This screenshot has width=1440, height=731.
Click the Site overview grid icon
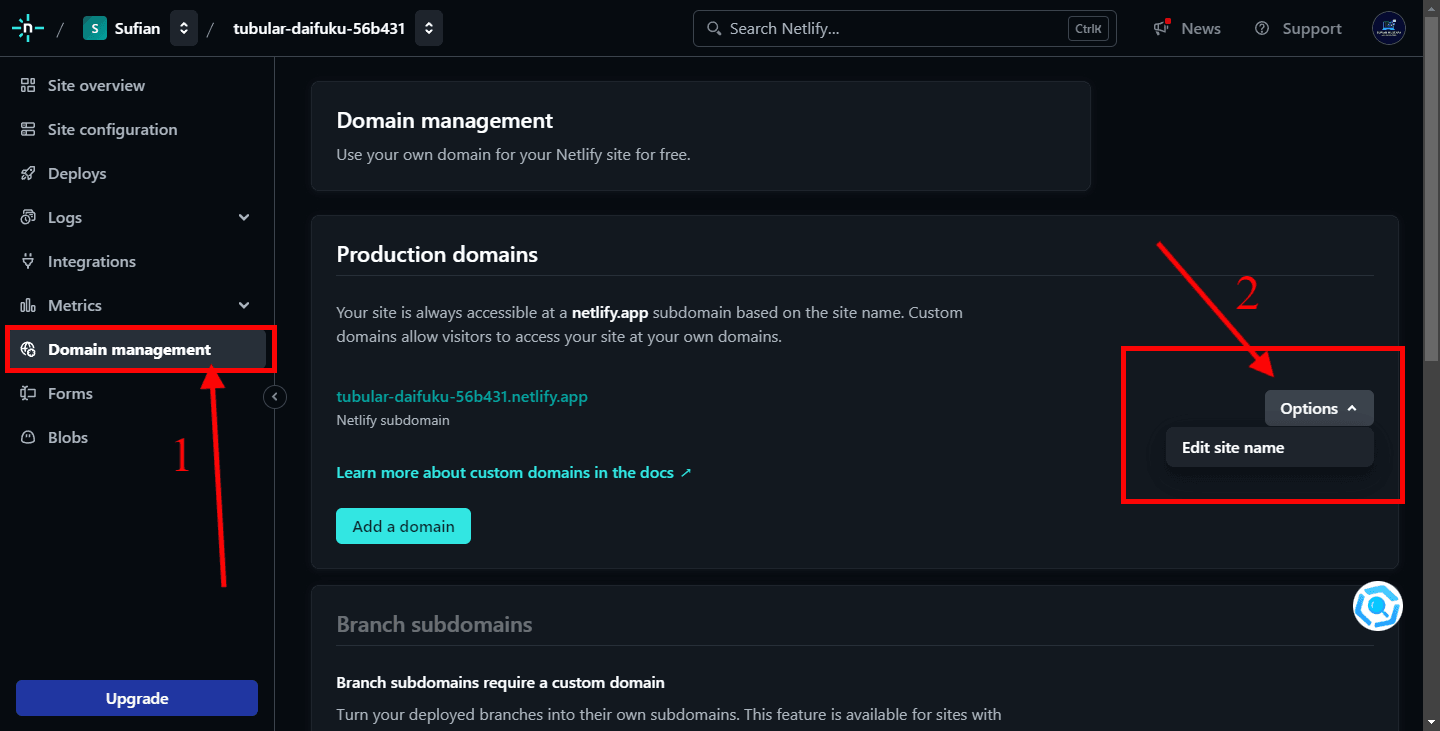28,85
